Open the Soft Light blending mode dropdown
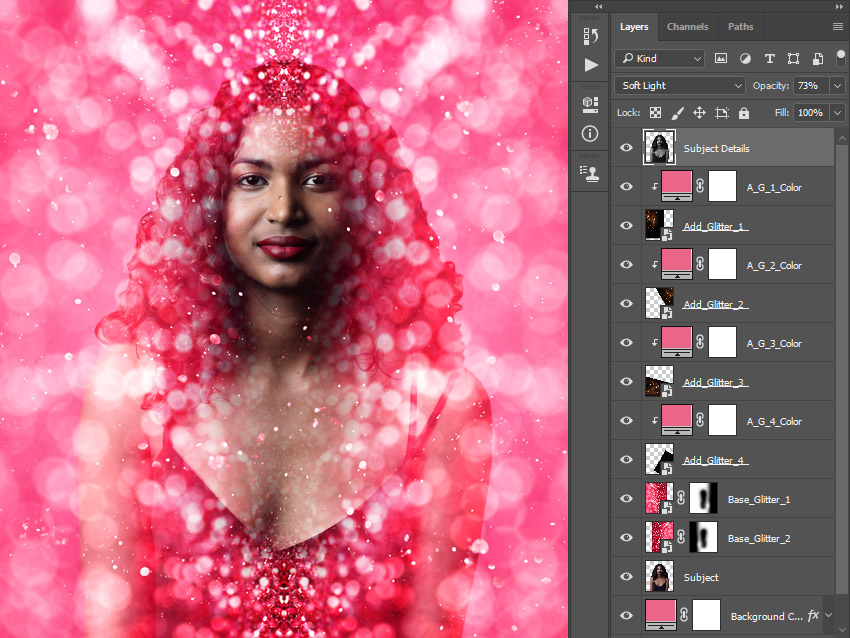 tap(679, 85)
